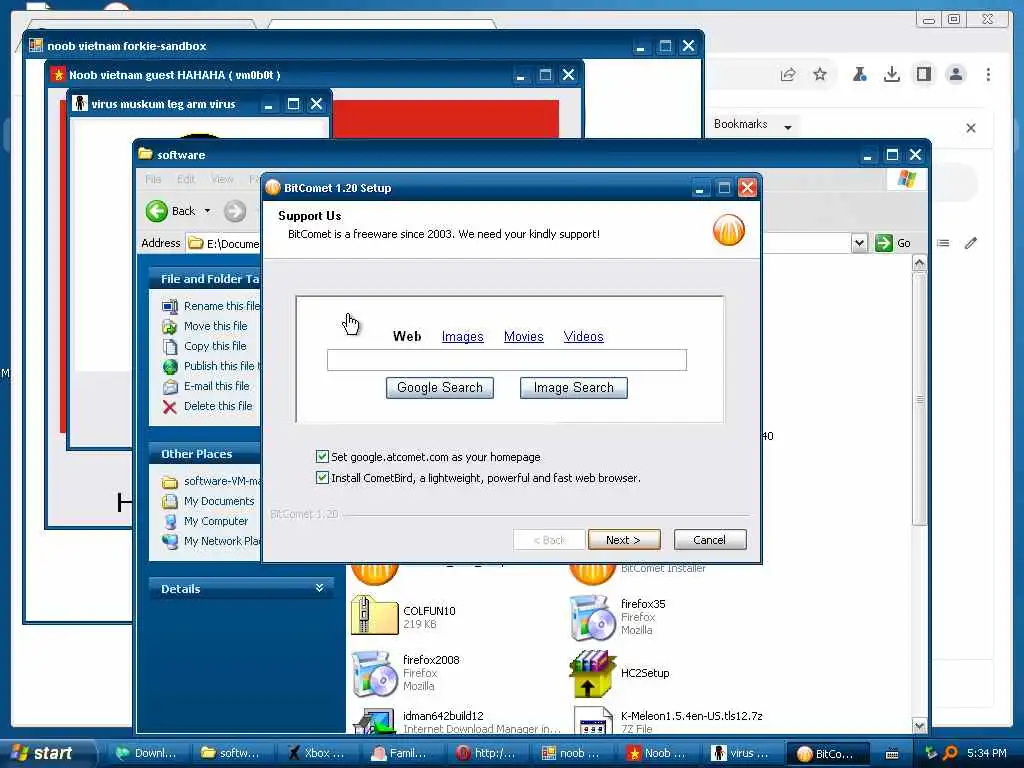This screenshot has height=768, width=1024.
Task: Switch to Downl... taskbar item
Action: (x=147, y=753)
